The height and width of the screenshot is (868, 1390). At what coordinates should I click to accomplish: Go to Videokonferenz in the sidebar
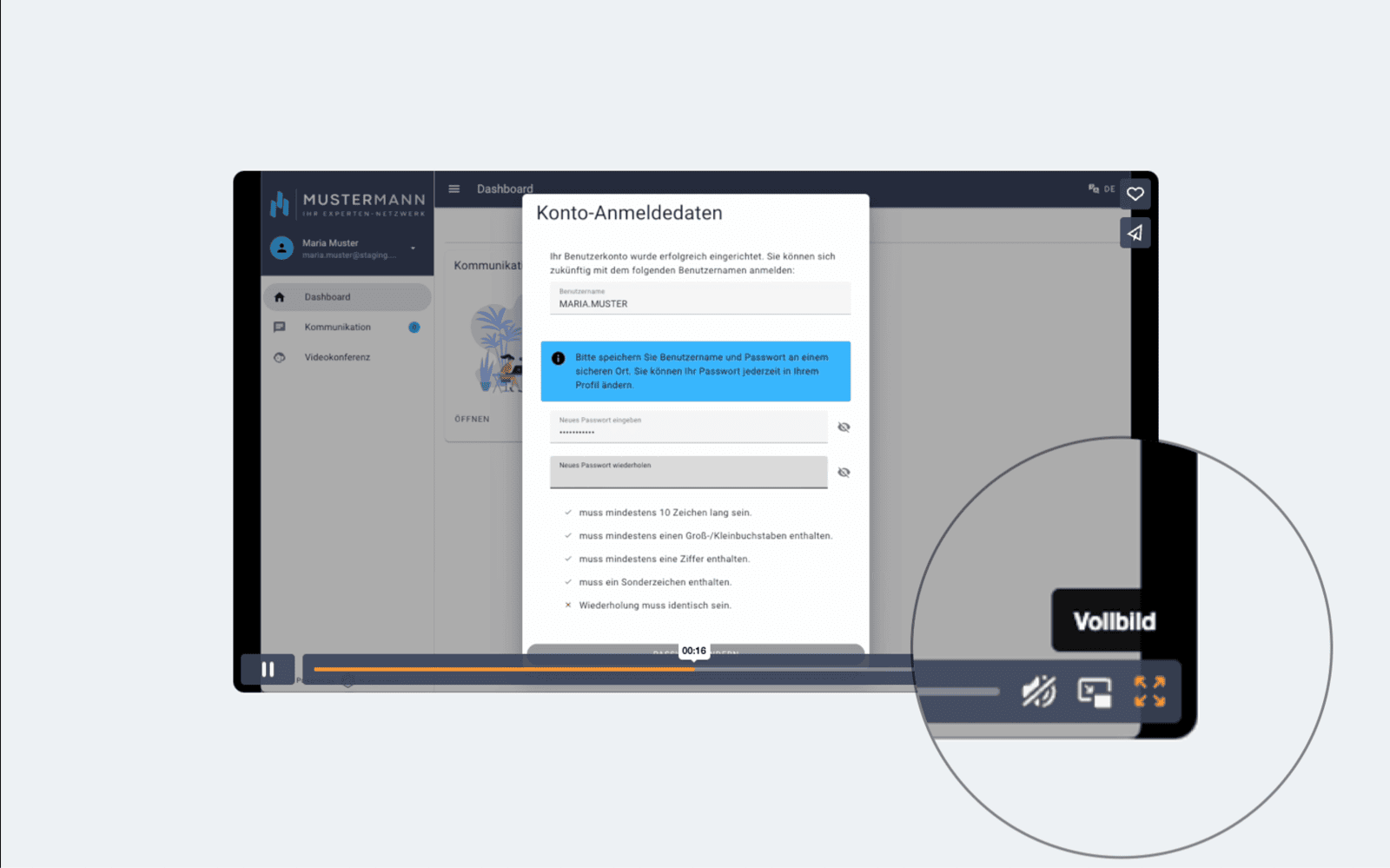[337, 357]
